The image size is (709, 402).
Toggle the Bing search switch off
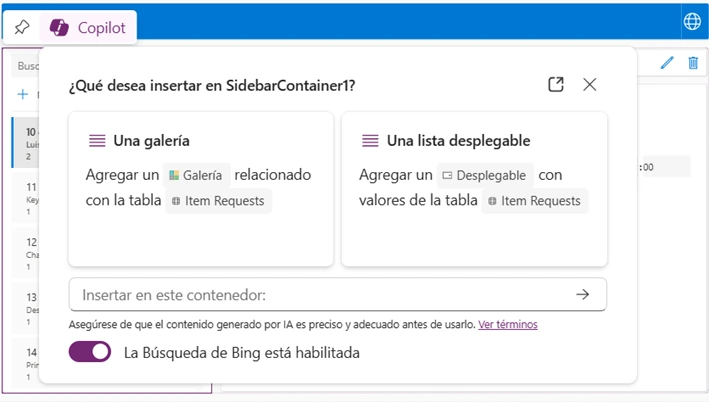click(90, 352)
